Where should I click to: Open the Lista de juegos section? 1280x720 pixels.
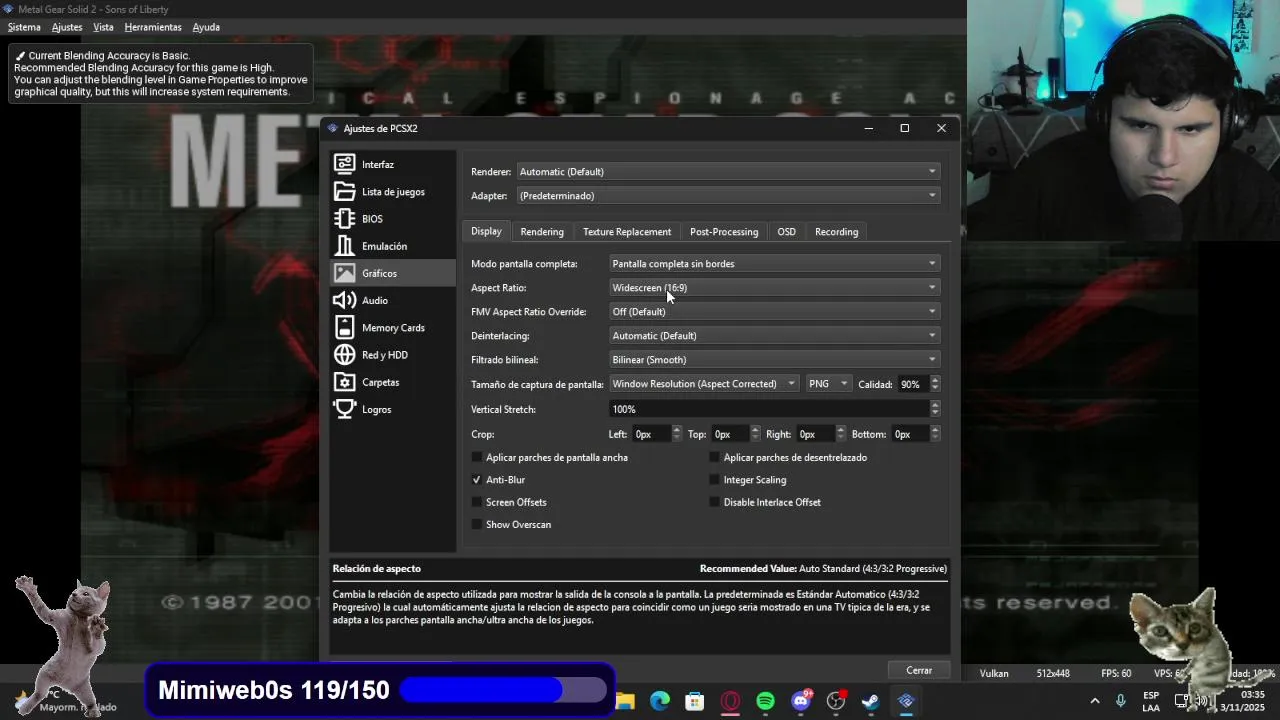(x=392, y=192)
